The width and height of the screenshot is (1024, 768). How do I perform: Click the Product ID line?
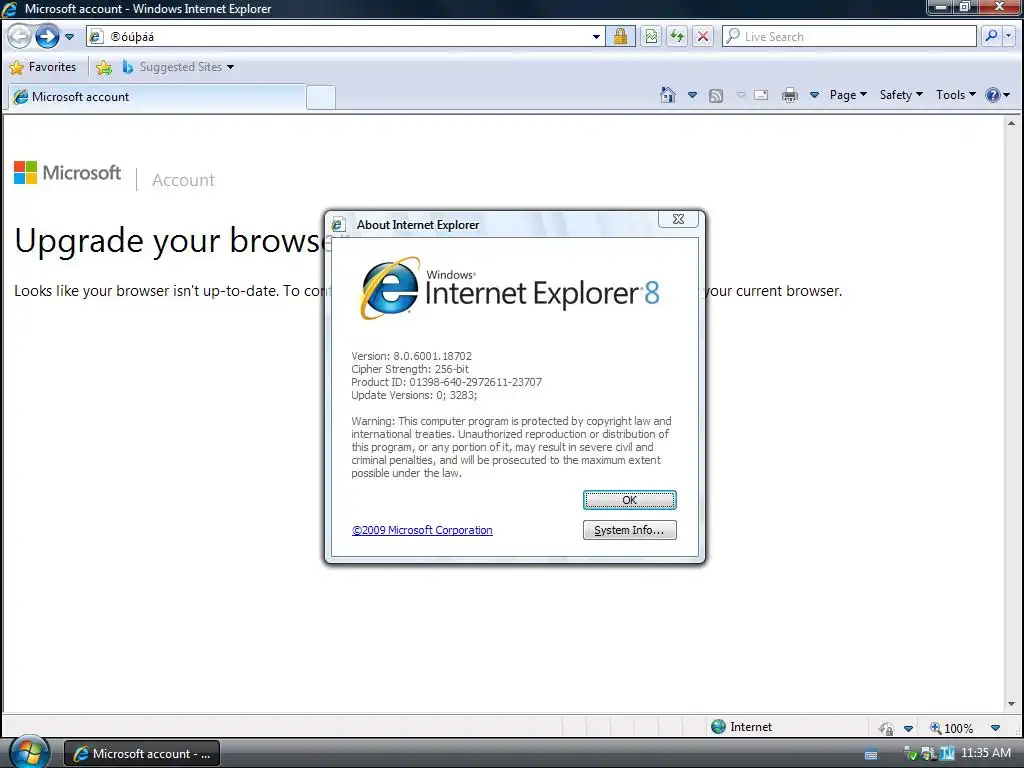coord(447,382)
